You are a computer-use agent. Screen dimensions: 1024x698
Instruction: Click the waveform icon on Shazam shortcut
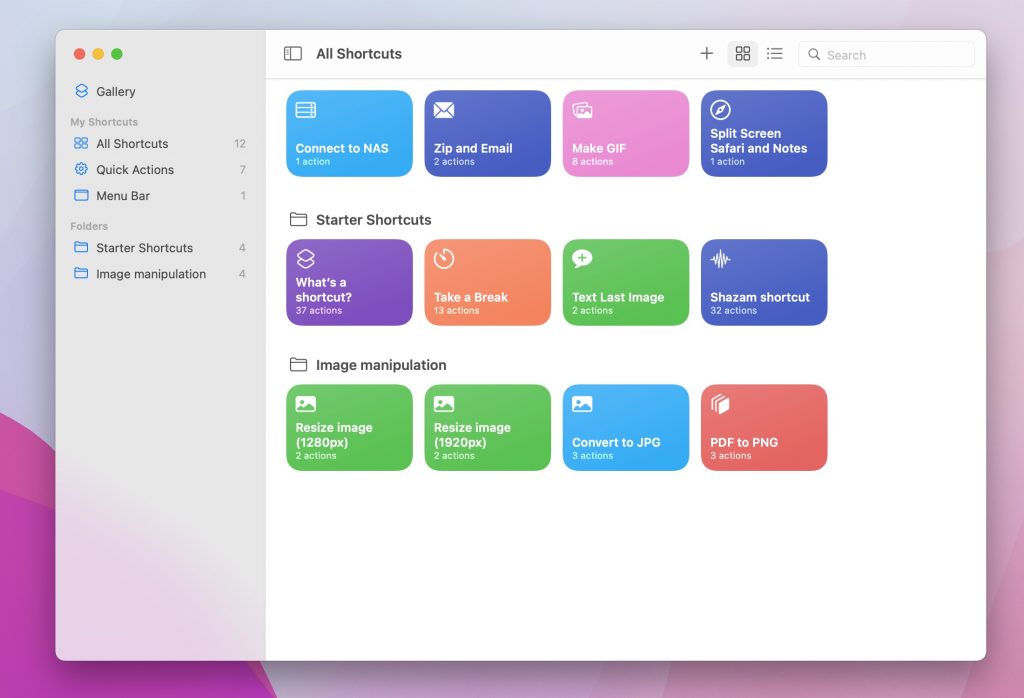coord(720,259)
